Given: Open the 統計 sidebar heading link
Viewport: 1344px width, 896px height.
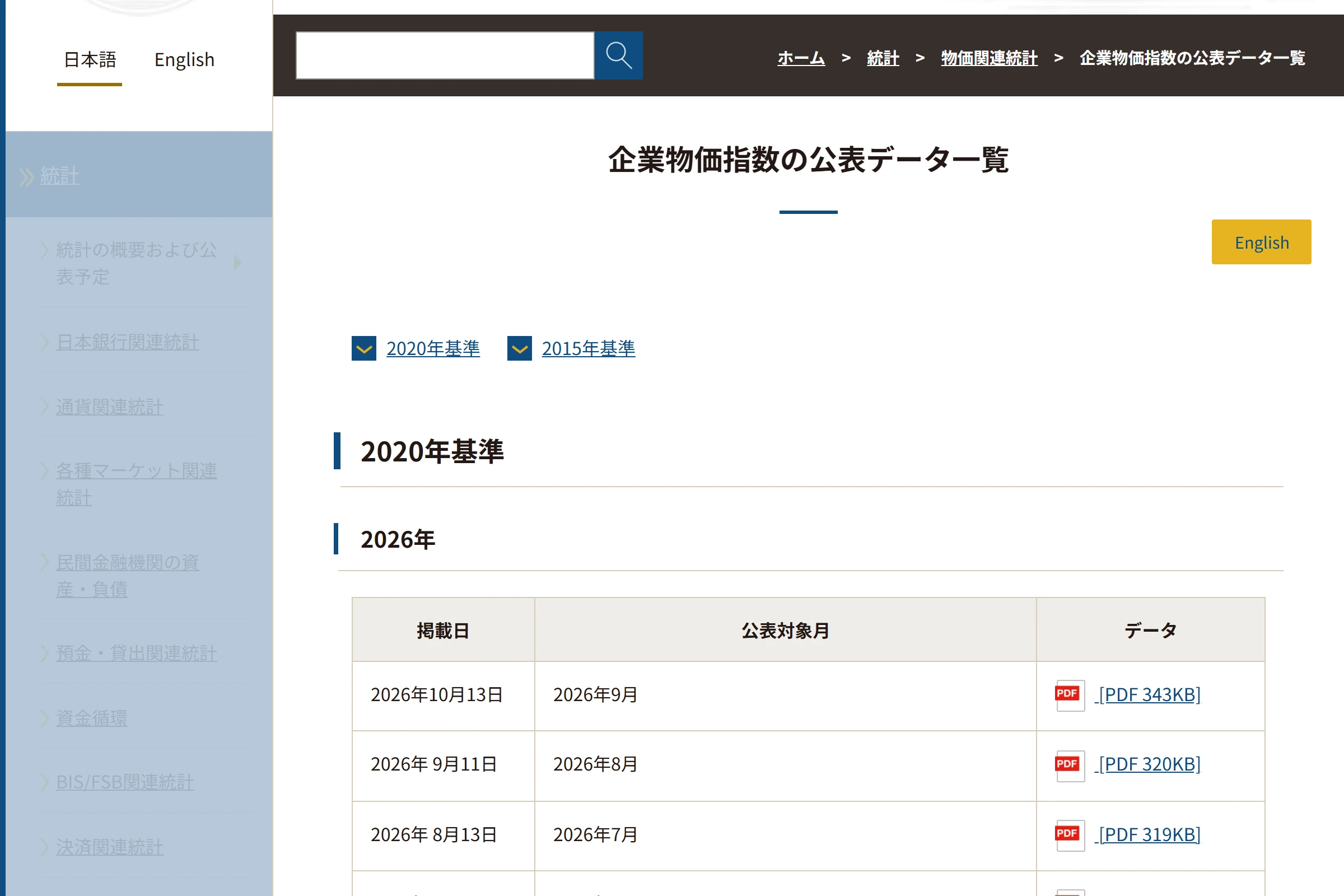Looking at the screenshot, I should click(59, 176).
